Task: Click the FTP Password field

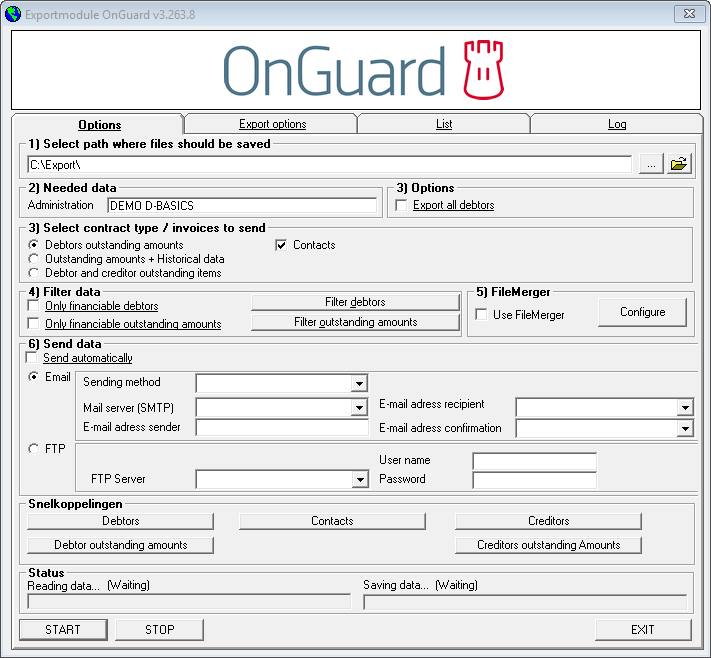Action: [535, 480]
